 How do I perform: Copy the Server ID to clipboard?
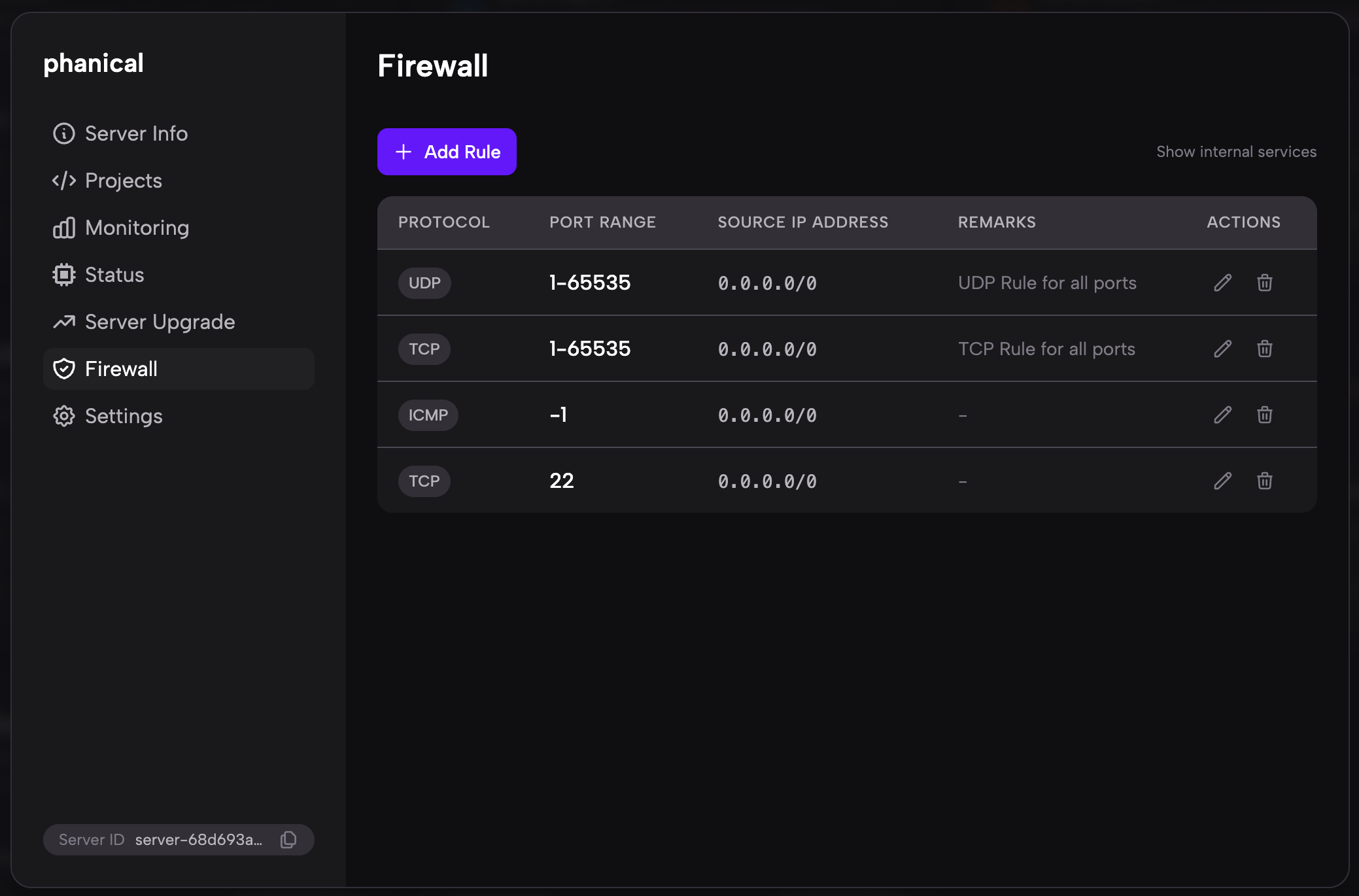[x=288, y=840]
